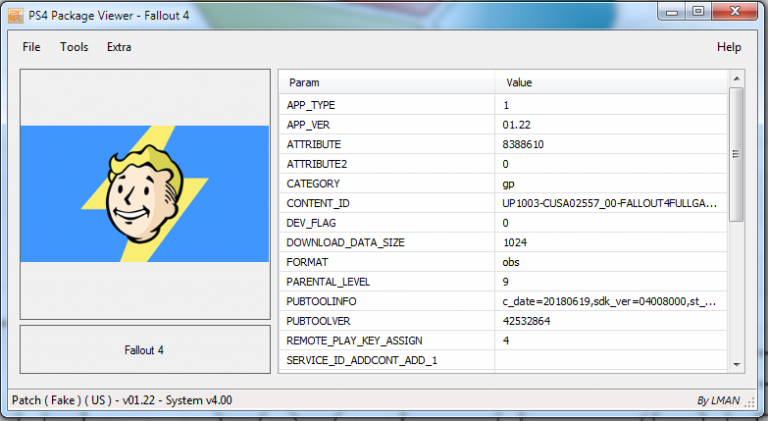Open the Tools menu
This screenshot has height=421, width=768.
tap(74, 47)
